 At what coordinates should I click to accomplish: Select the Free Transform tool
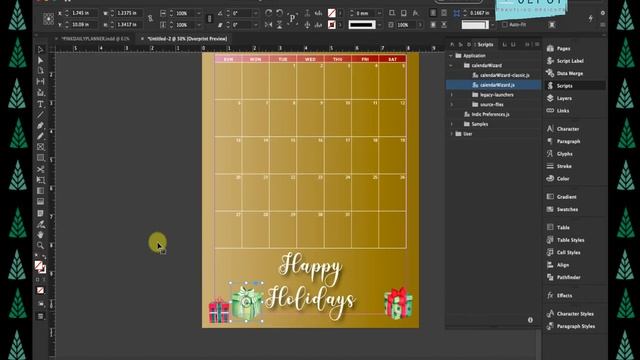click(x=40, y=180)
